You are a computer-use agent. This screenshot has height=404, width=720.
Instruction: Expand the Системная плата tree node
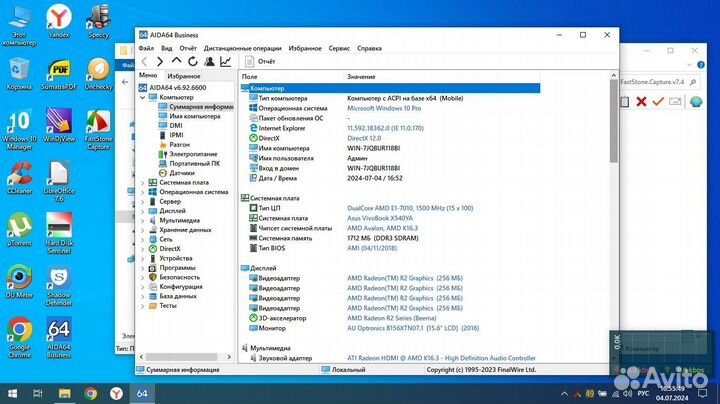click(x=142, y=182)
